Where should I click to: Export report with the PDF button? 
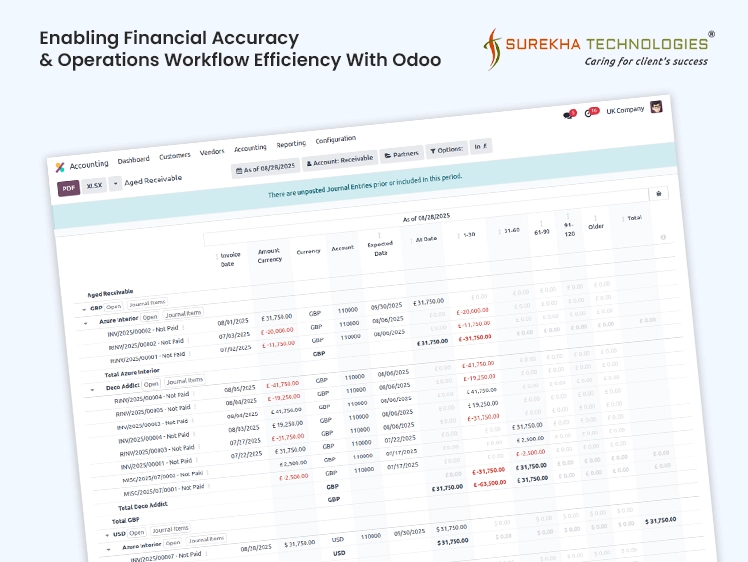69,188
